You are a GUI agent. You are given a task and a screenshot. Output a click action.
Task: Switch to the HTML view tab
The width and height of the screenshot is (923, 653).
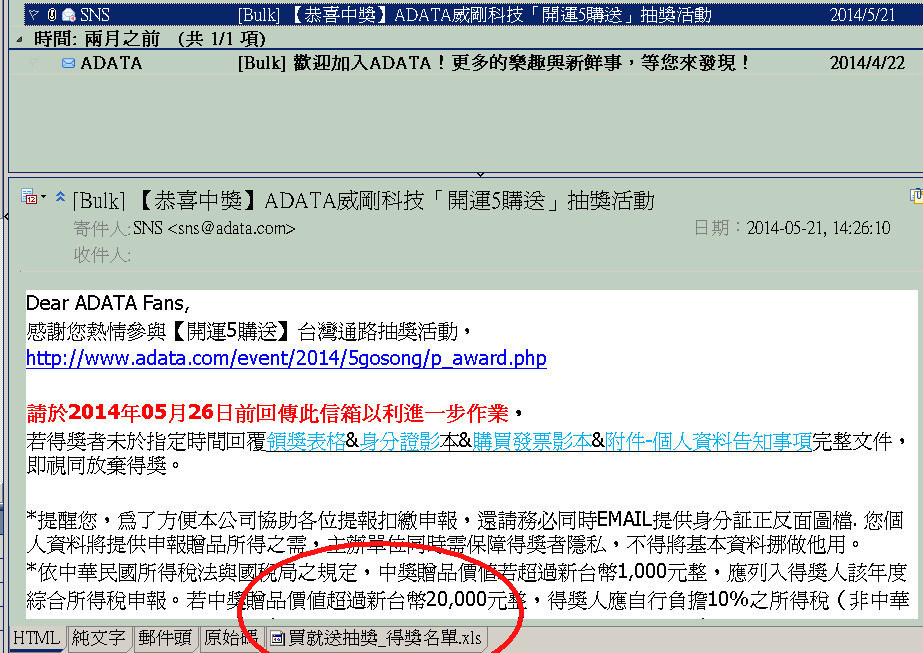pos(36,638)
